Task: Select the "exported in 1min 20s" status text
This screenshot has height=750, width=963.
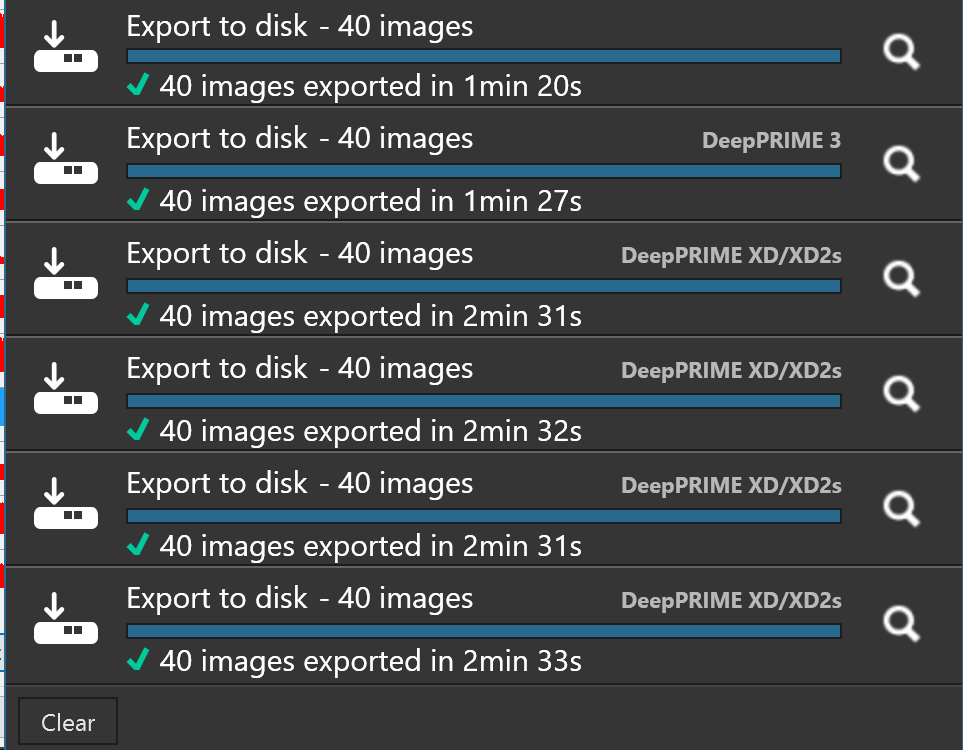Action: pos(370,87)
